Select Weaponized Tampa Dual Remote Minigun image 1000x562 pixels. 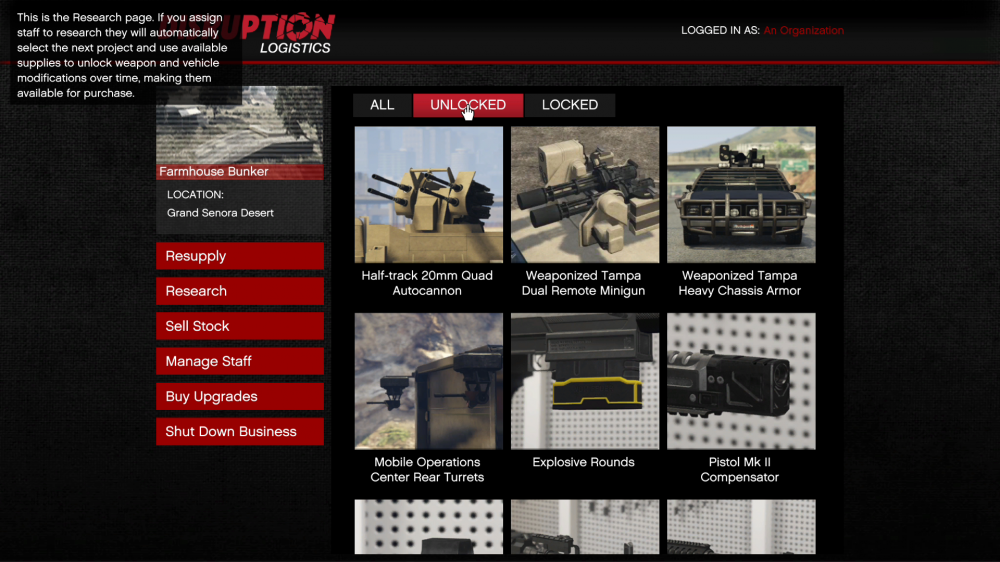(x=585, y=195)
